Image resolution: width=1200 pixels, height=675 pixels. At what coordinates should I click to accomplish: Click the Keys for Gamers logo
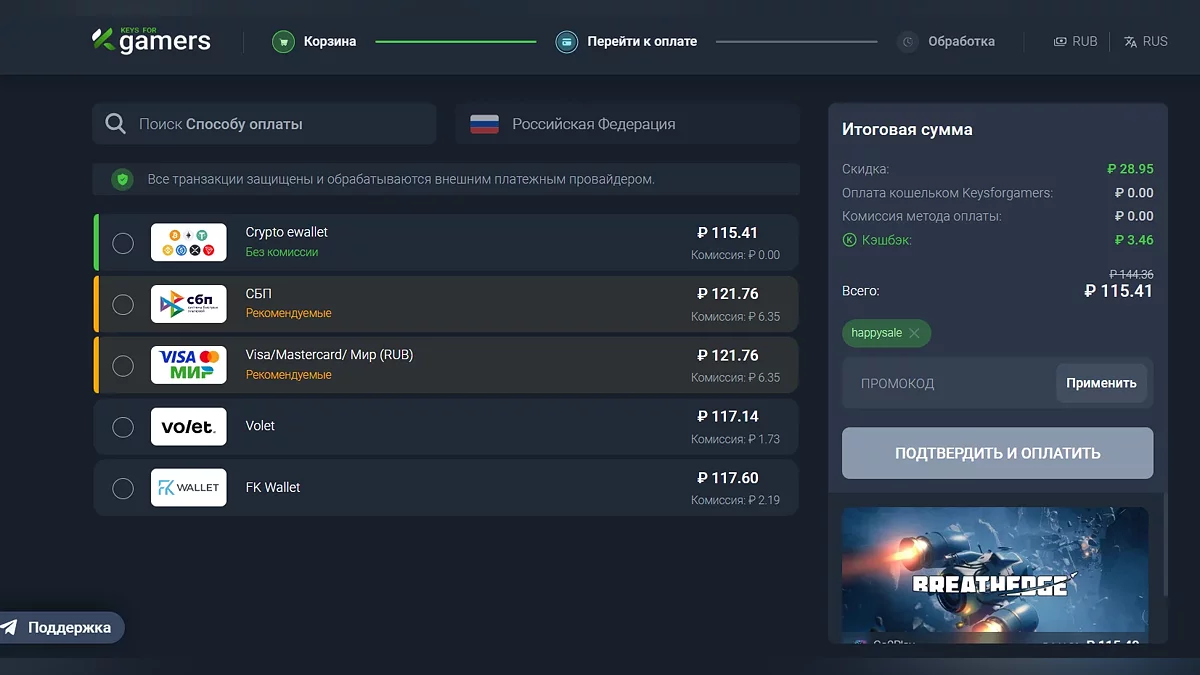[x=151, y=40]
